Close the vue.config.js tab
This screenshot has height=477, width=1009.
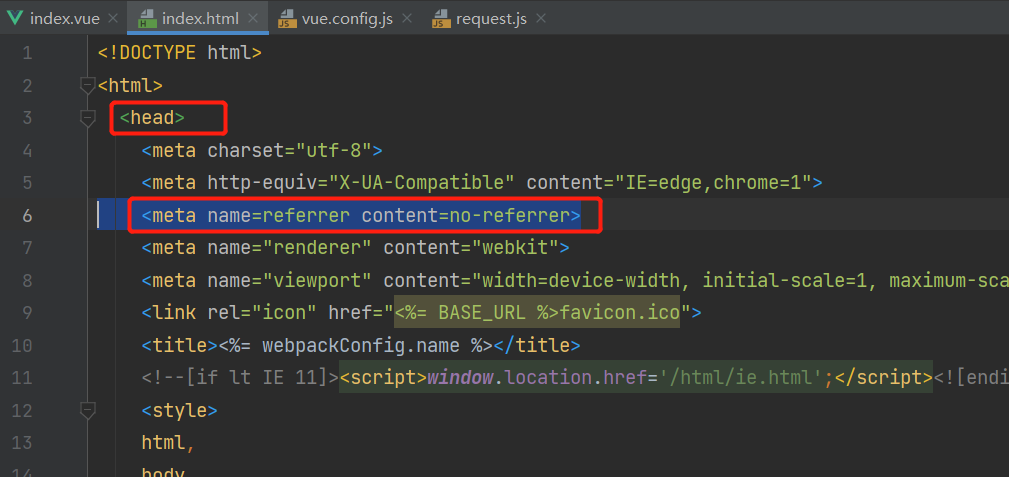click(x=407, y=18)
